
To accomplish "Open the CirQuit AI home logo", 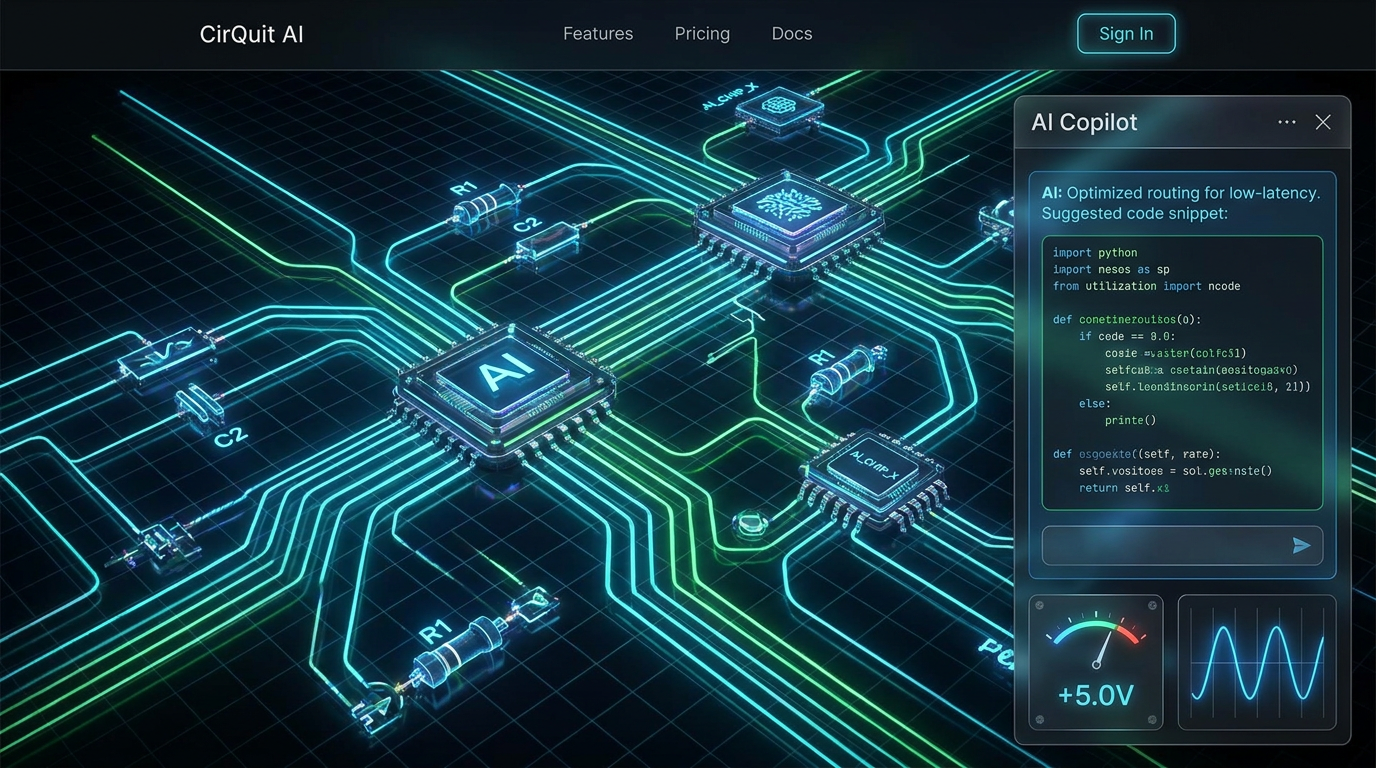I will coord(251,34).
